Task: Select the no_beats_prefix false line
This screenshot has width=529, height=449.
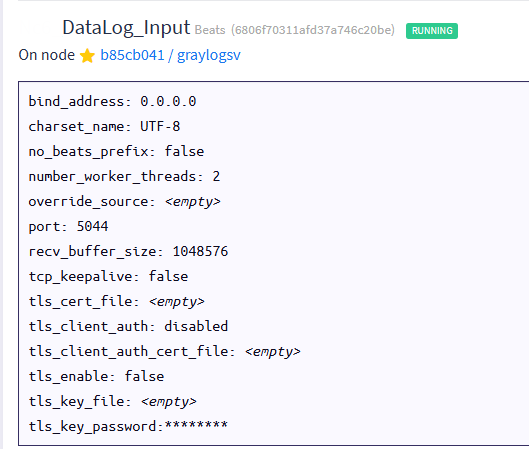Action: coord(116,151)
